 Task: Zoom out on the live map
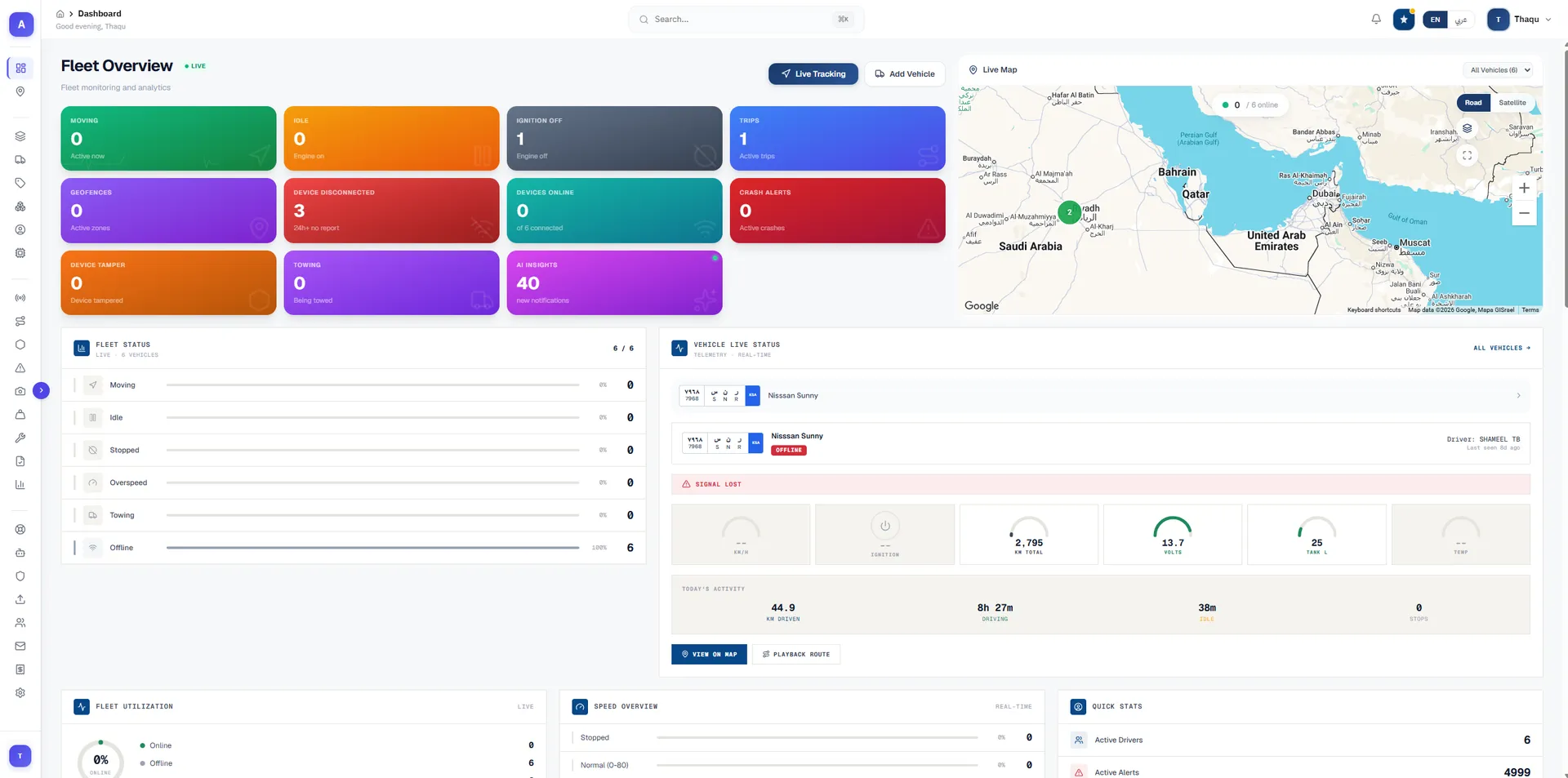click(x=1524, y=213)
